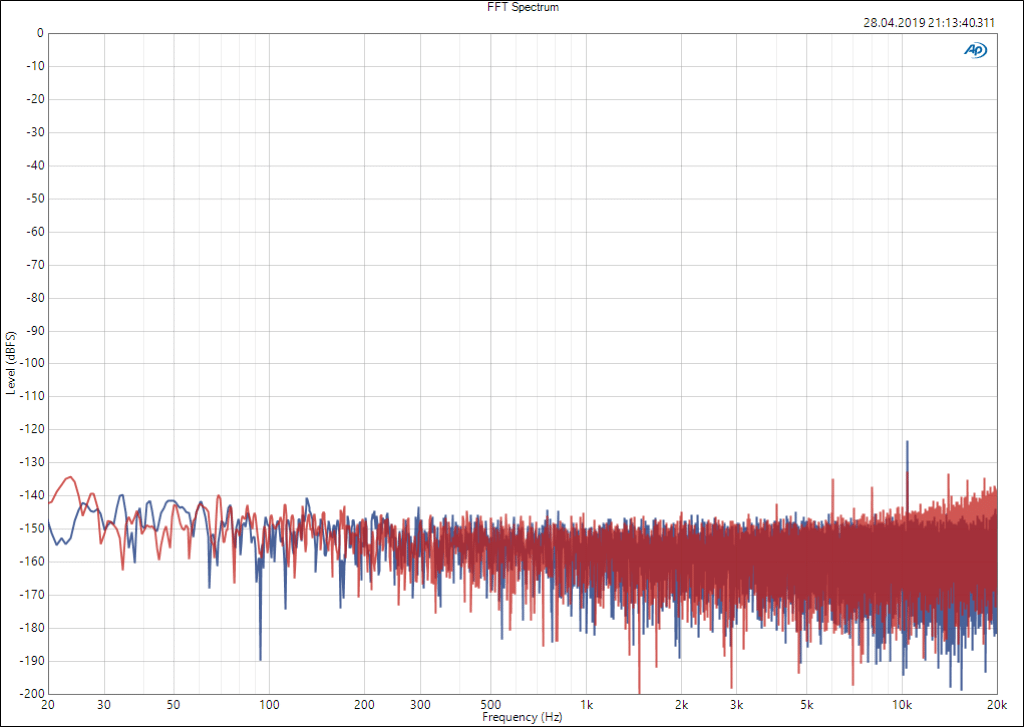Image resolution: width=1024 pixels, height=727 pixels.
Task: Click the AP logo in the graph corner
Action: coord(974,50)
